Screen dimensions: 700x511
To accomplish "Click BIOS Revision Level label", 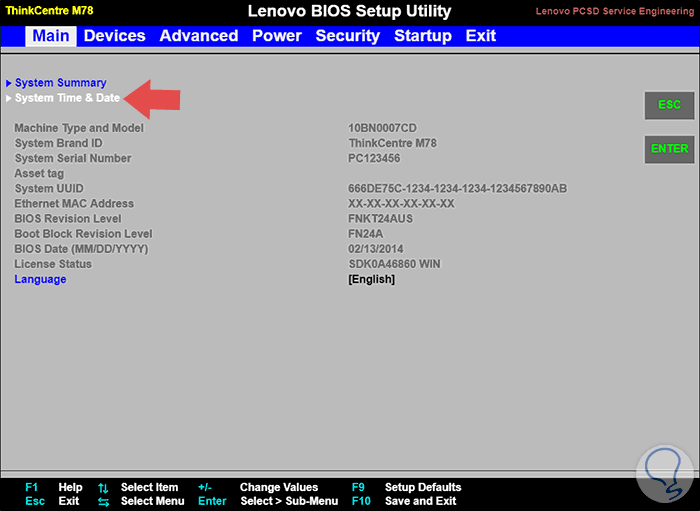I will 68,219.
